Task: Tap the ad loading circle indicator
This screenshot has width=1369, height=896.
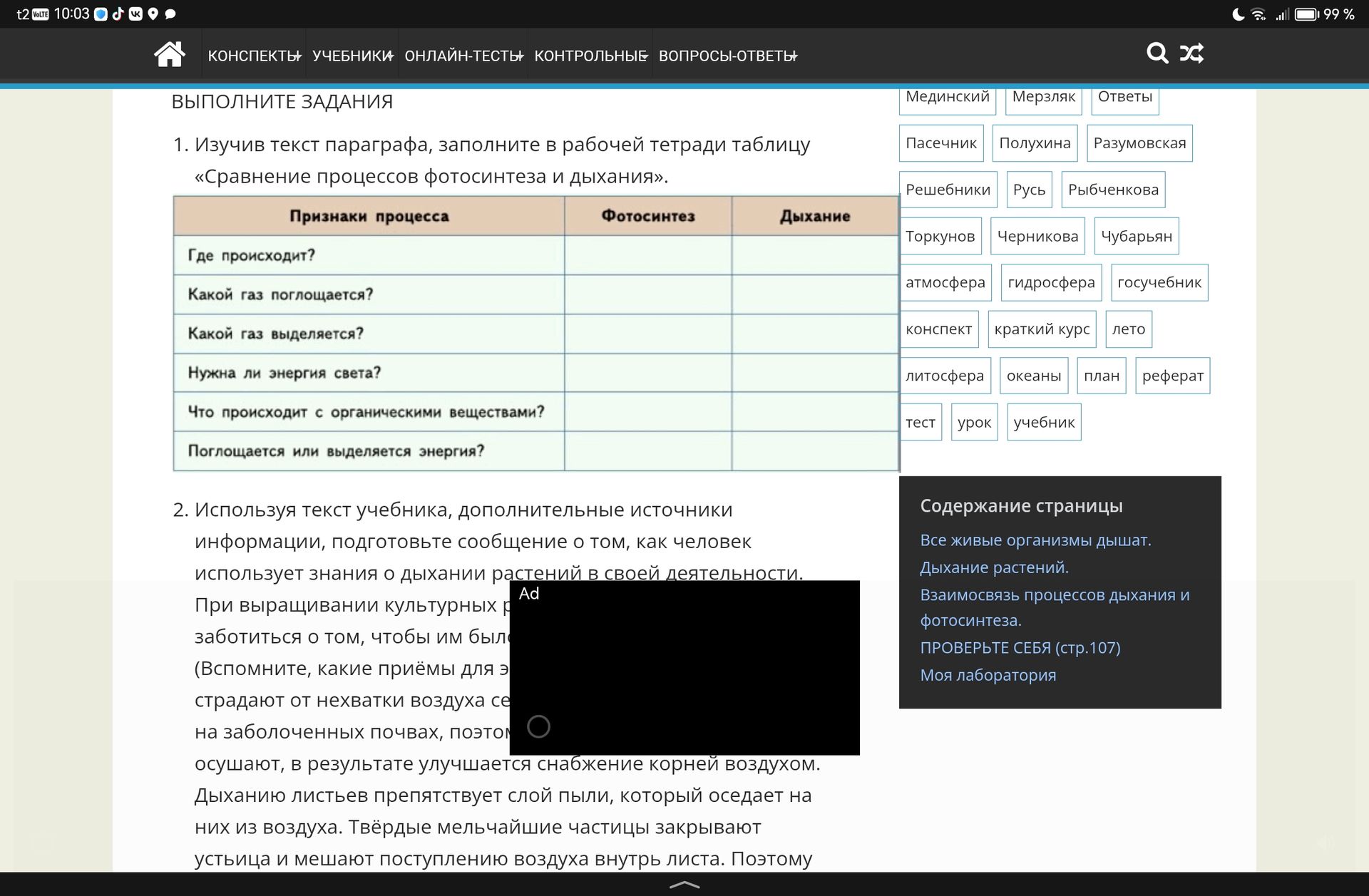Action: pyautogui.click(x=538, y=726)
